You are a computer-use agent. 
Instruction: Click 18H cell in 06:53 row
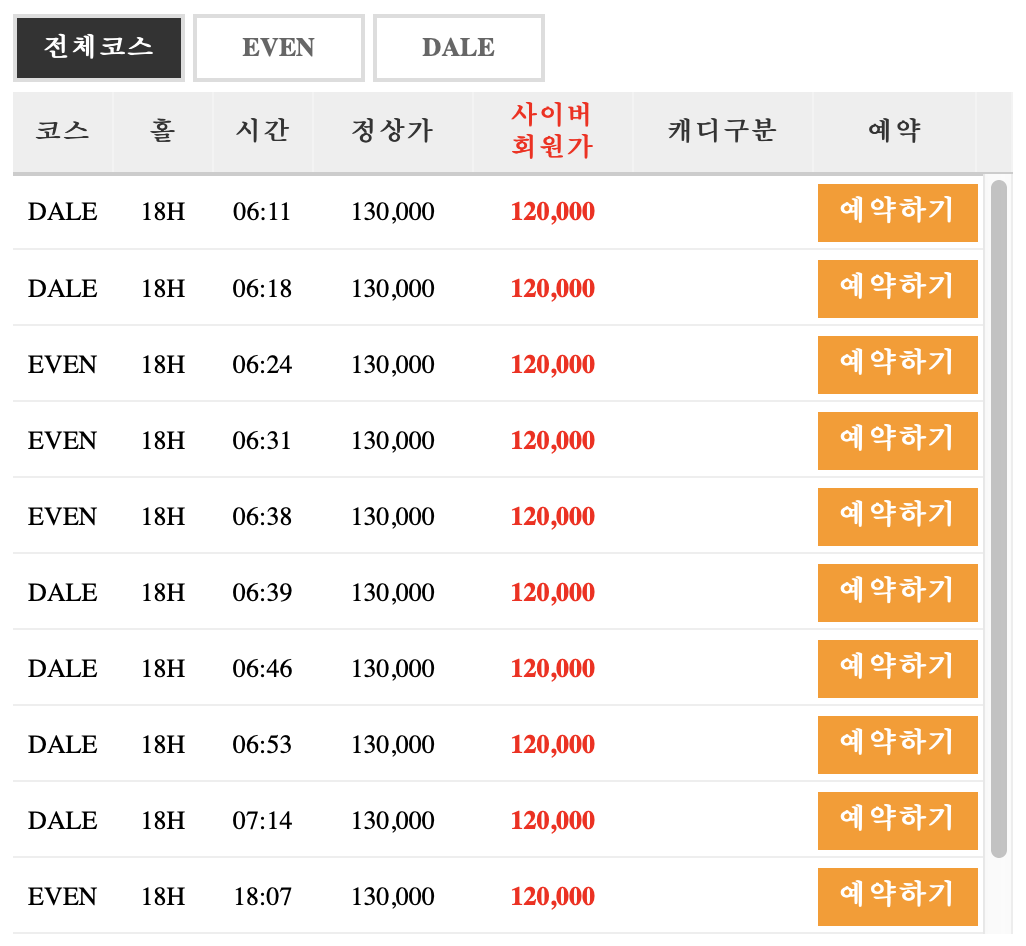(x=163, y=745)
